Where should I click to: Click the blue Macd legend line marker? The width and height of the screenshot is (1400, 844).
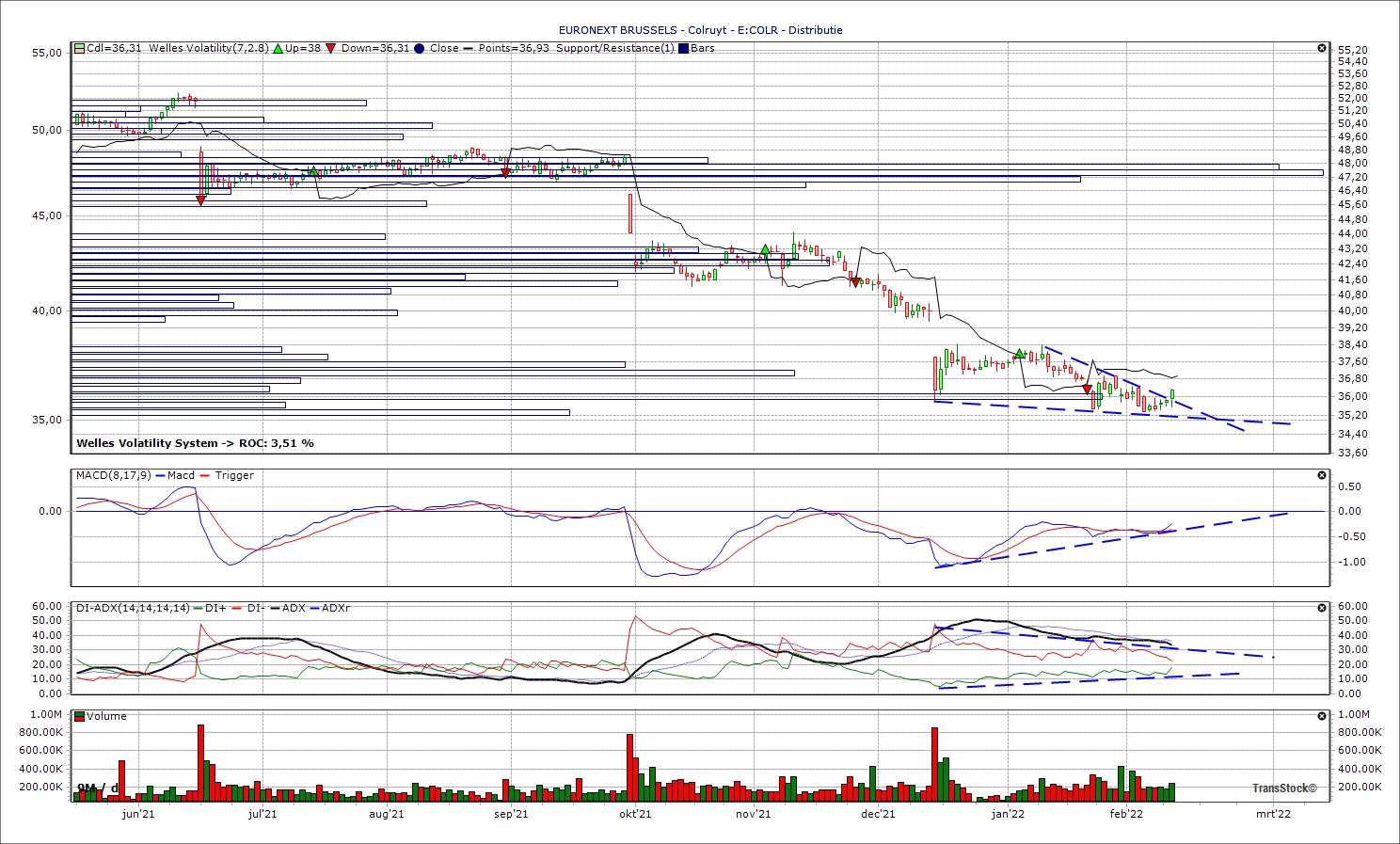pos(160,475)
